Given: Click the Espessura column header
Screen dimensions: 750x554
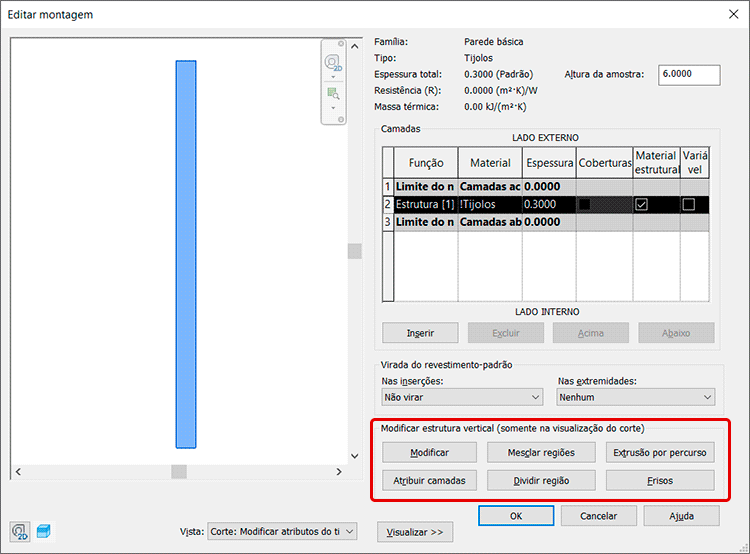Looking at the screenshot, I should [549, 163].
